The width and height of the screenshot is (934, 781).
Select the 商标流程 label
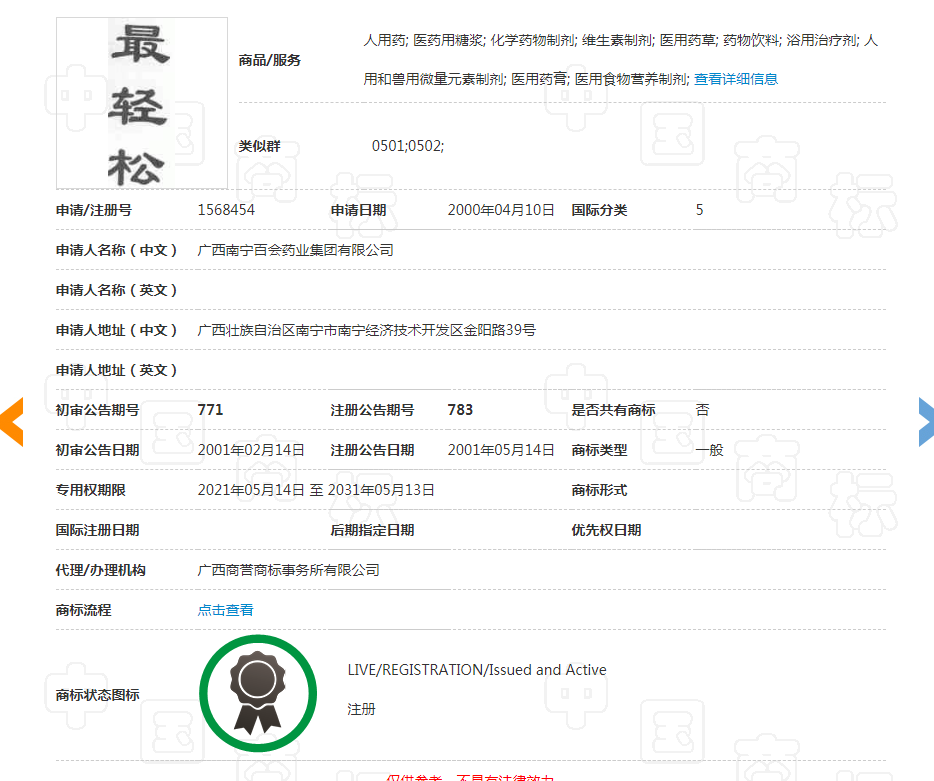click(x=83, y=610)
